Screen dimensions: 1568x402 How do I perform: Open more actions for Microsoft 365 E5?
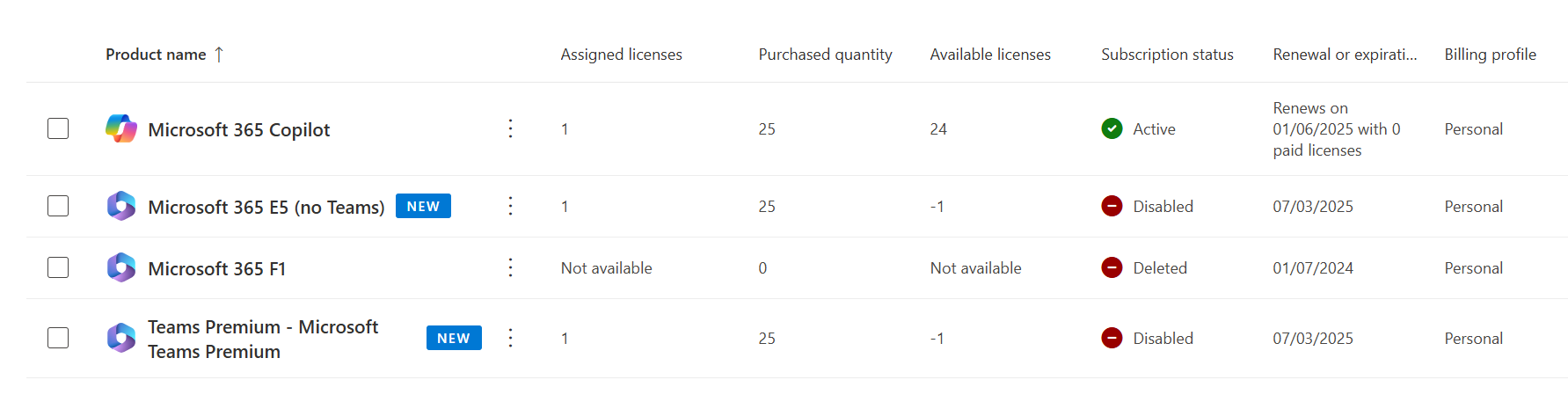coord(510,206)
